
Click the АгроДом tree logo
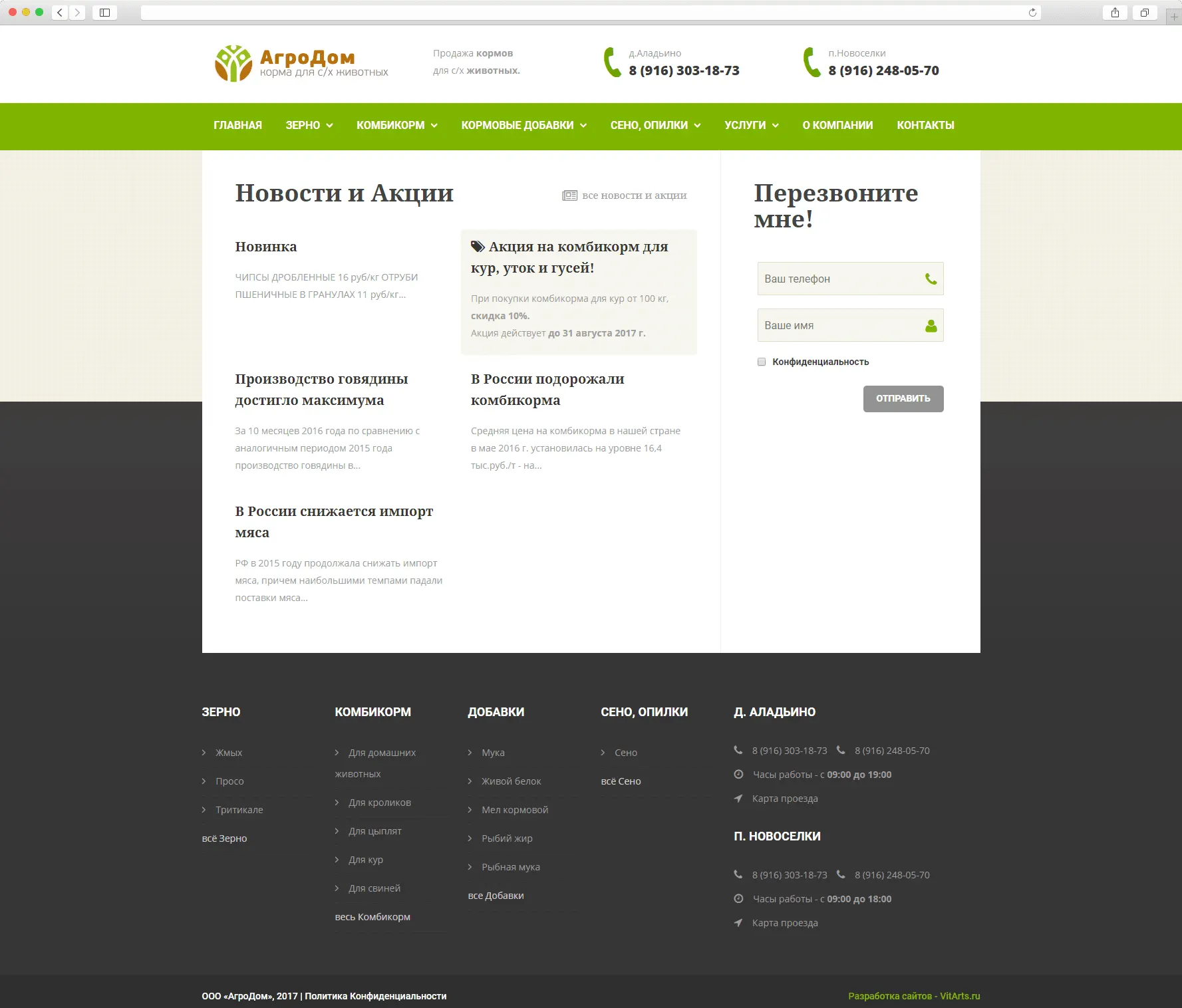[233, 63]
